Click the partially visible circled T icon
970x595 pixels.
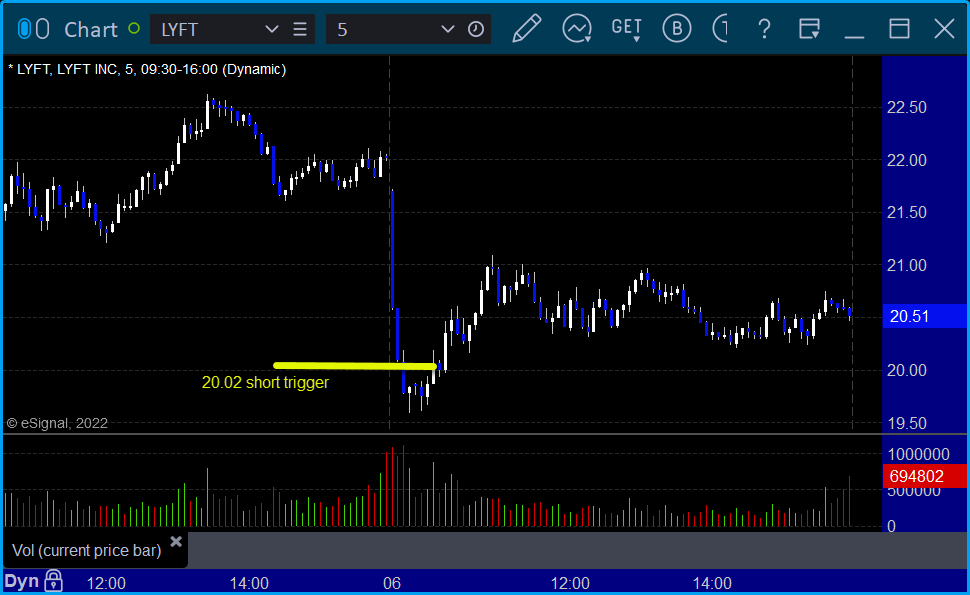point(720,28)
